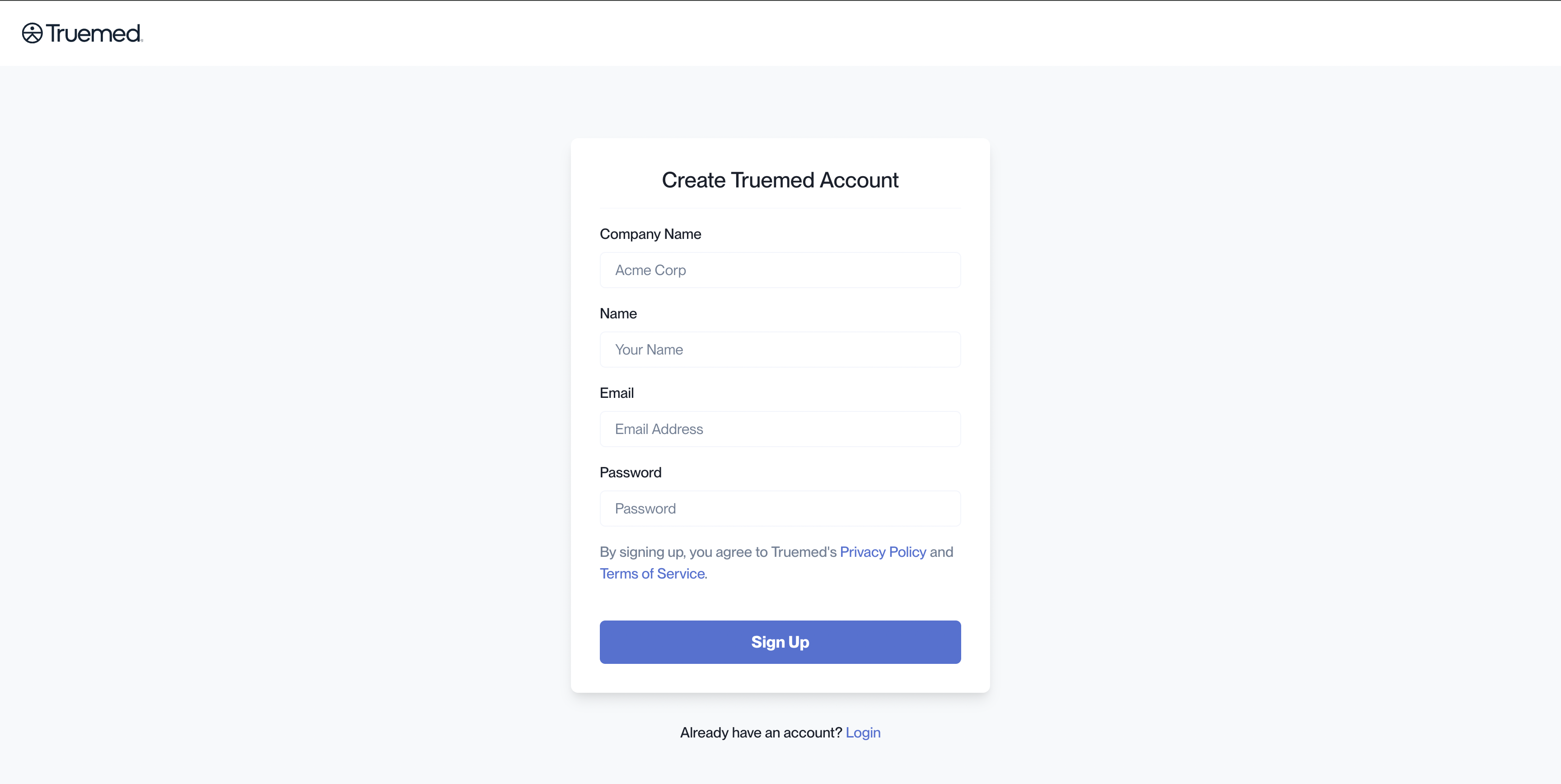The width and height of the screenshot is (1561, 784).
Task: Open Truemed's Privacy Policy
Action: (x=882, y=552)
